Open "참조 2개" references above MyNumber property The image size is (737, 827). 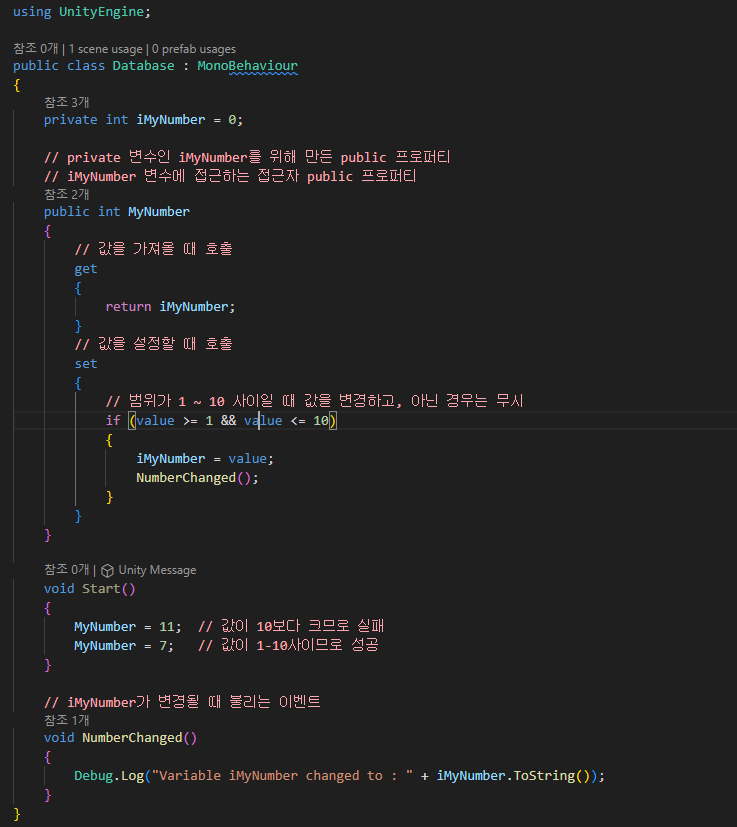click(66, 194)
